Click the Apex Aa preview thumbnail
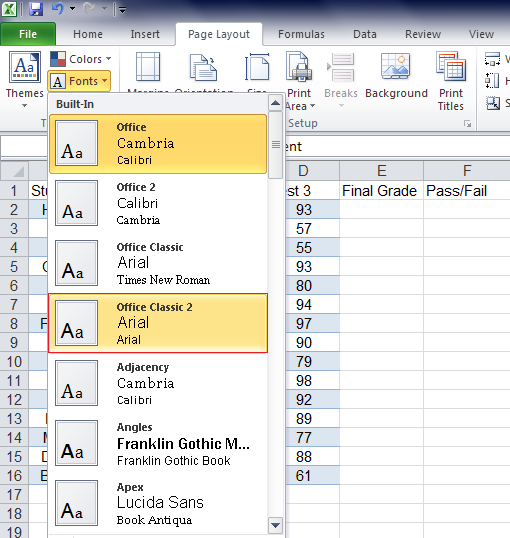This screenshot has width=510, height=538. tap(76, 503)
